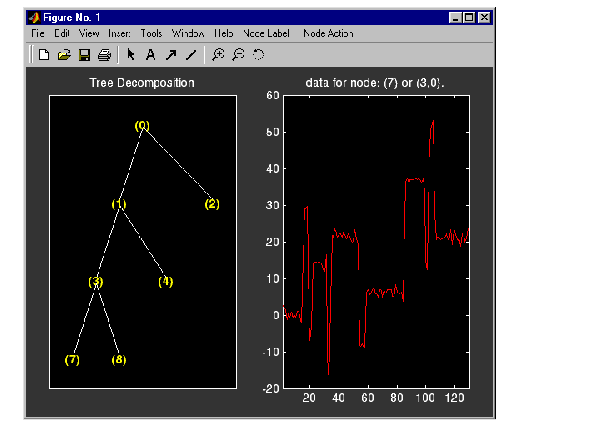Select node (3) in the tree
The height and width of the screenshot is (443, 600).
96,282
